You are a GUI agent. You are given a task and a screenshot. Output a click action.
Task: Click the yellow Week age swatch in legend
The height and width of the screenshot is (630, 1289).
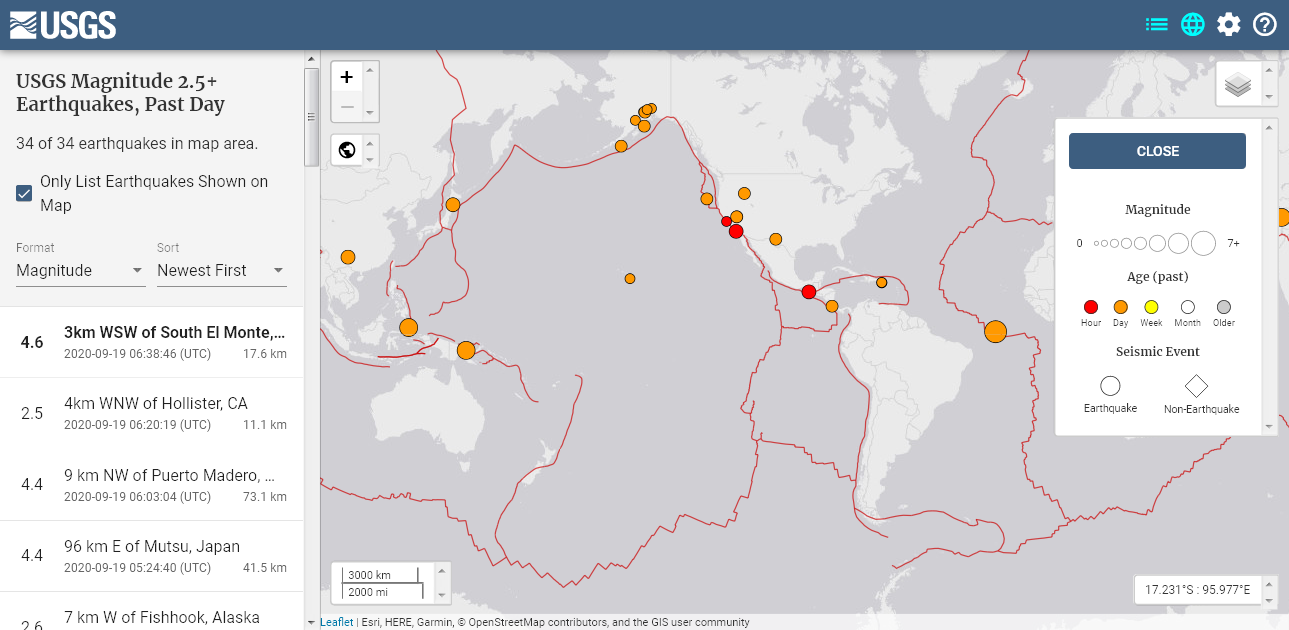[x=1151, y=307]
